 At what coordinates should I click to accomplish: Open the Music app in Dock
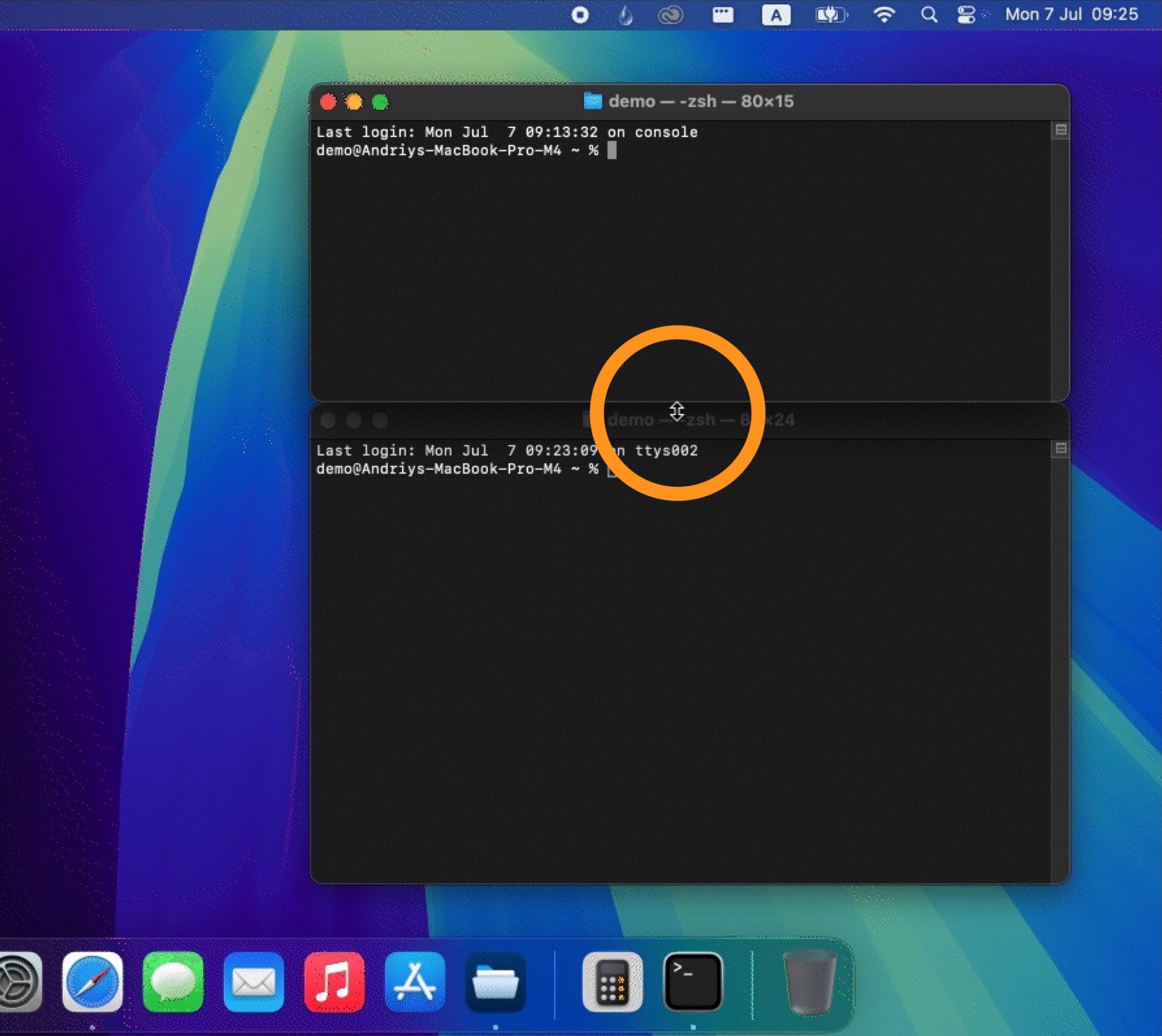click(334, 982)
